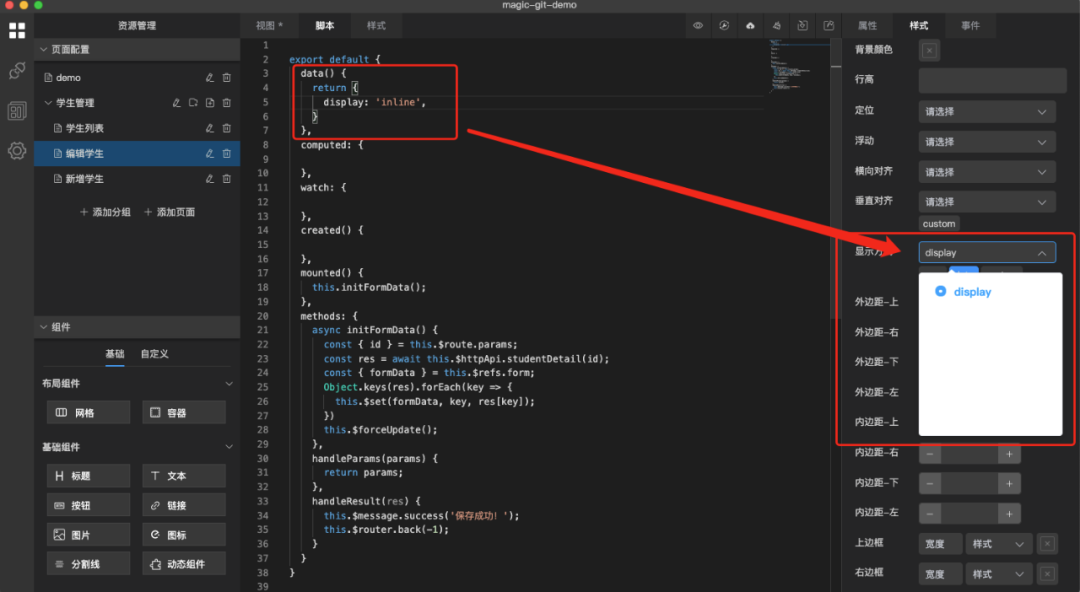The width and height of the screenshot is (1080, 592).
Task: Click the 添加分组 button
Action: (x=105, y=212)
